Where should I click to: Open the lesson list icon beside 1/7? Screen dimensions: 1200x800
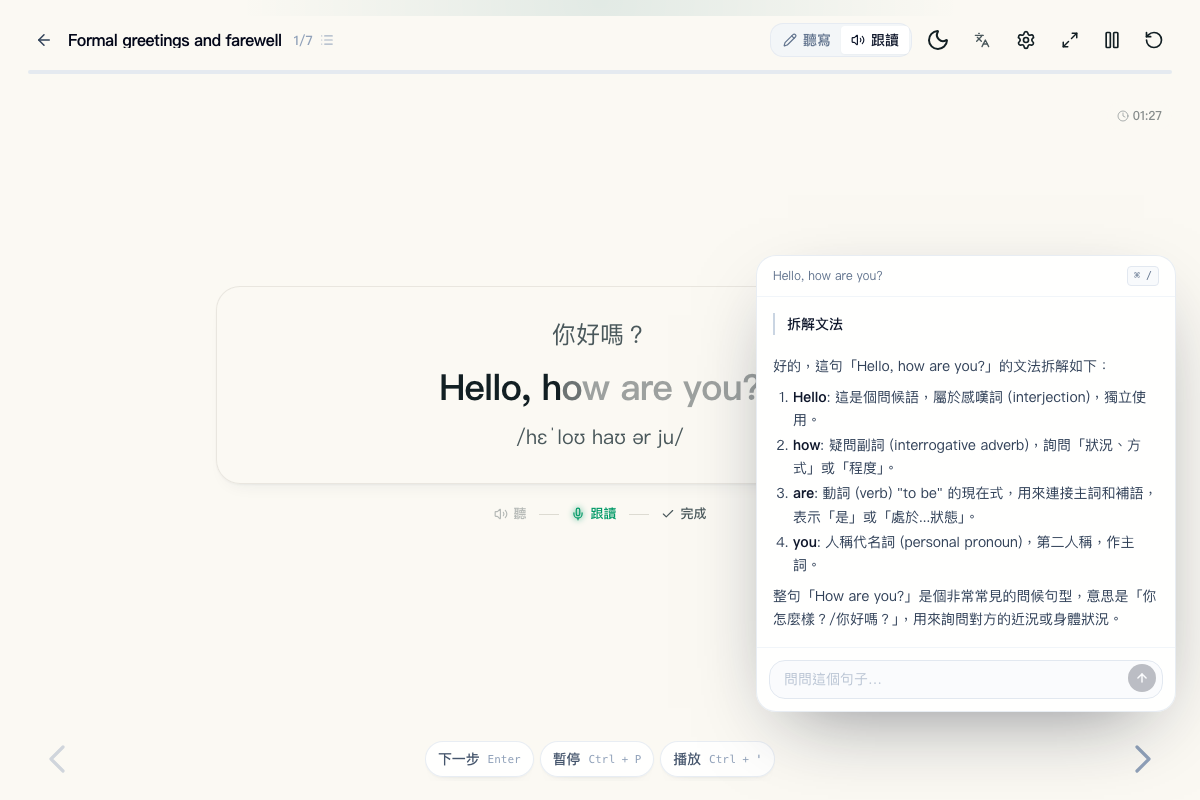click(327, 41)
